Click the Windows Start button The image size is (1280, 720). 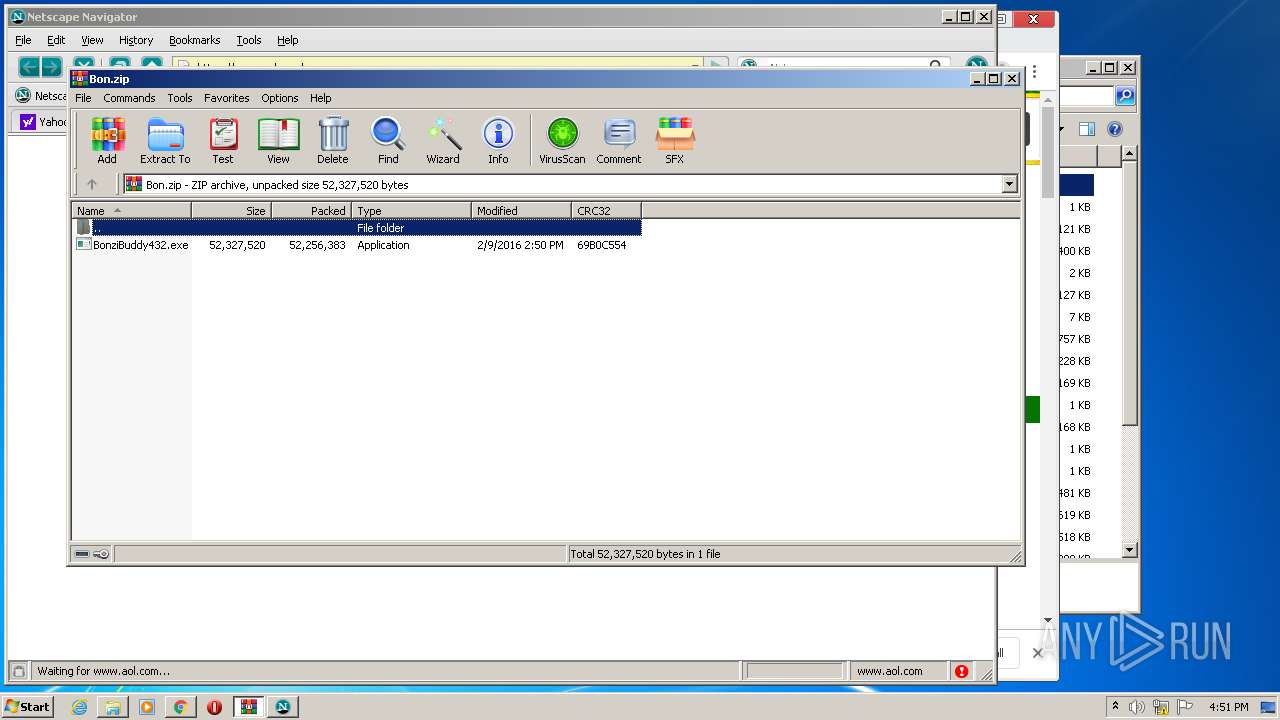[x=28, y=707]
